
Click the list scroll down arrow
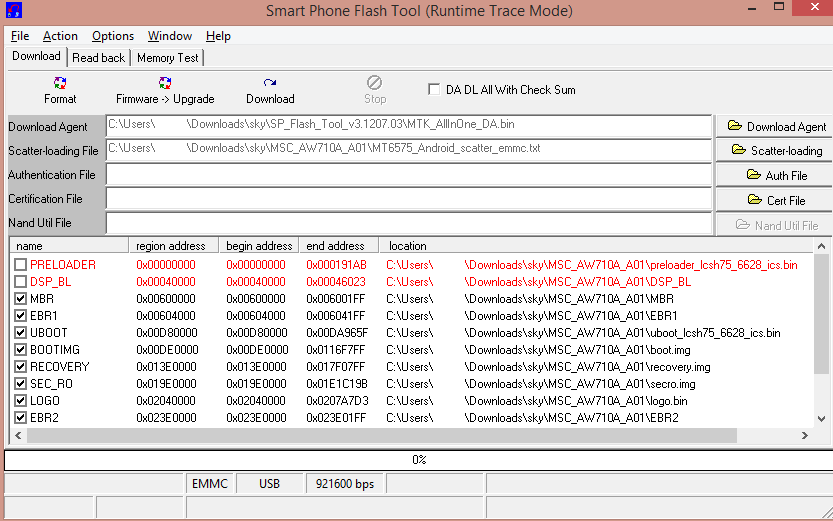tap(821, 419)
